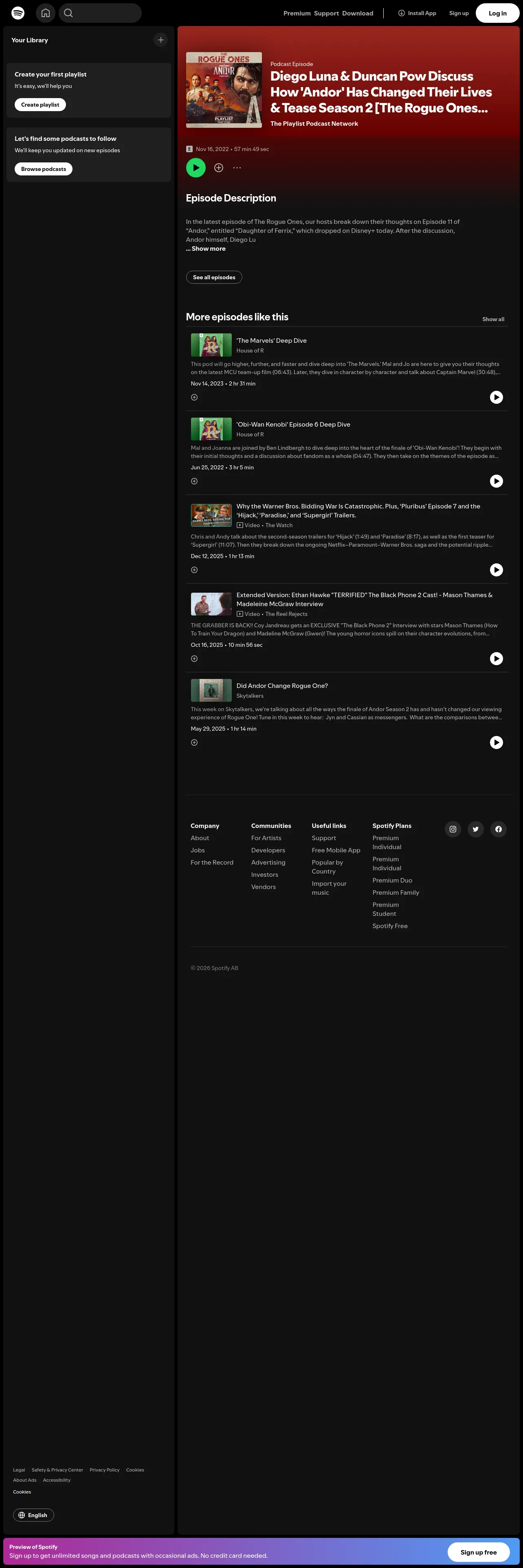Click the Create playlist button

pos(40,105)
